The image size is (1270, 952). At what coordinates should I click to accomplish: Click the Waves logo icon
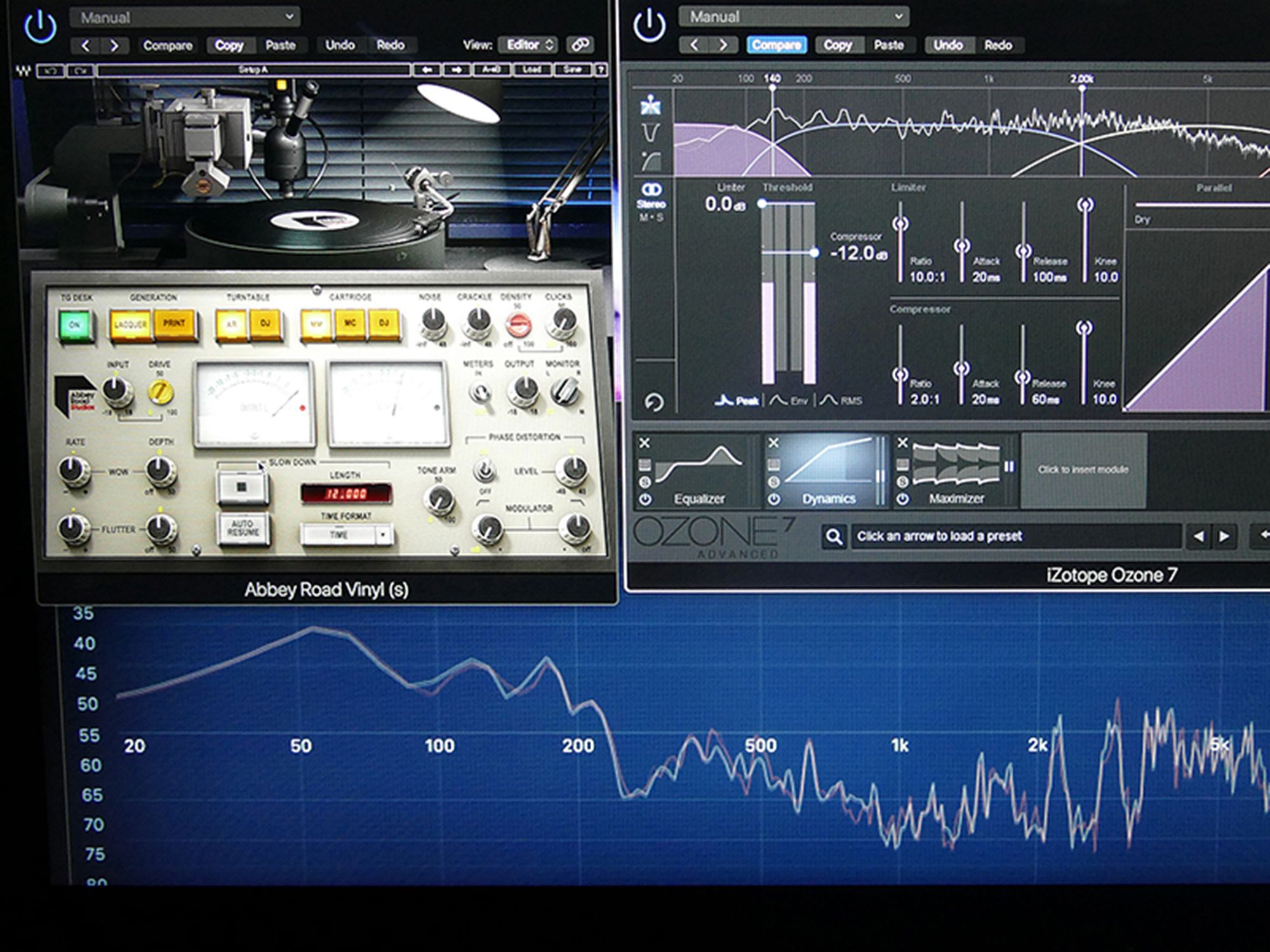pos(23,70)
